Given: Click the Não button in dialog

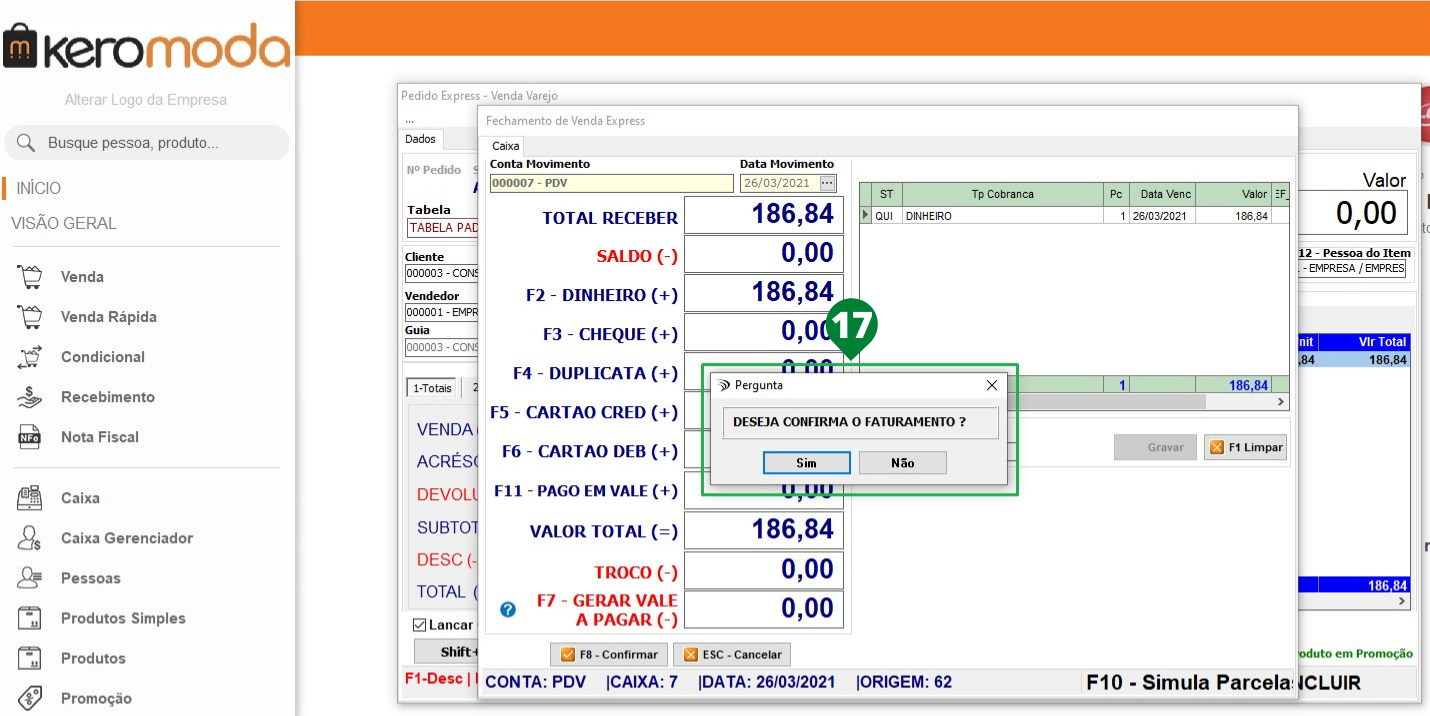Looking at the screenshot, I should [x=902, y=463].
